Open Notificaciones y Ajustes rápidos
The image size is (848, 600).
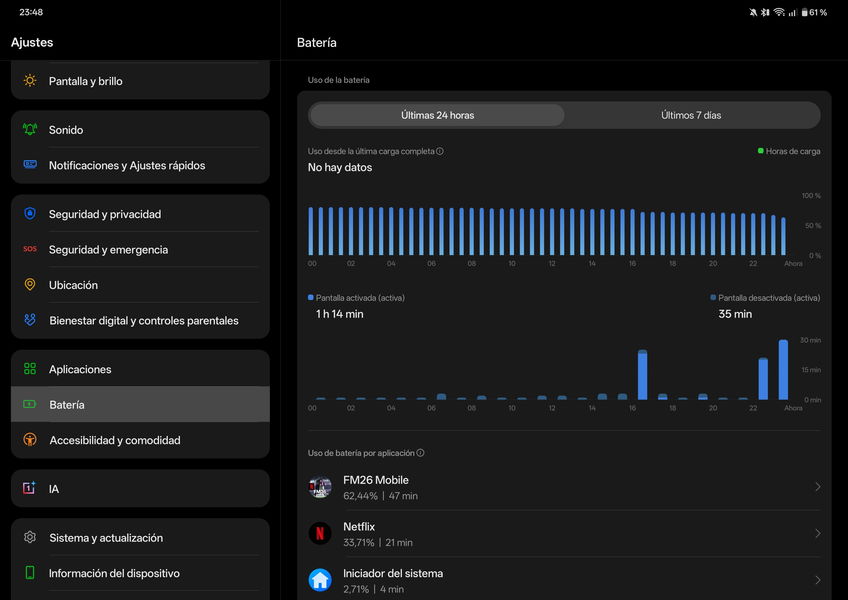[127, 166]
